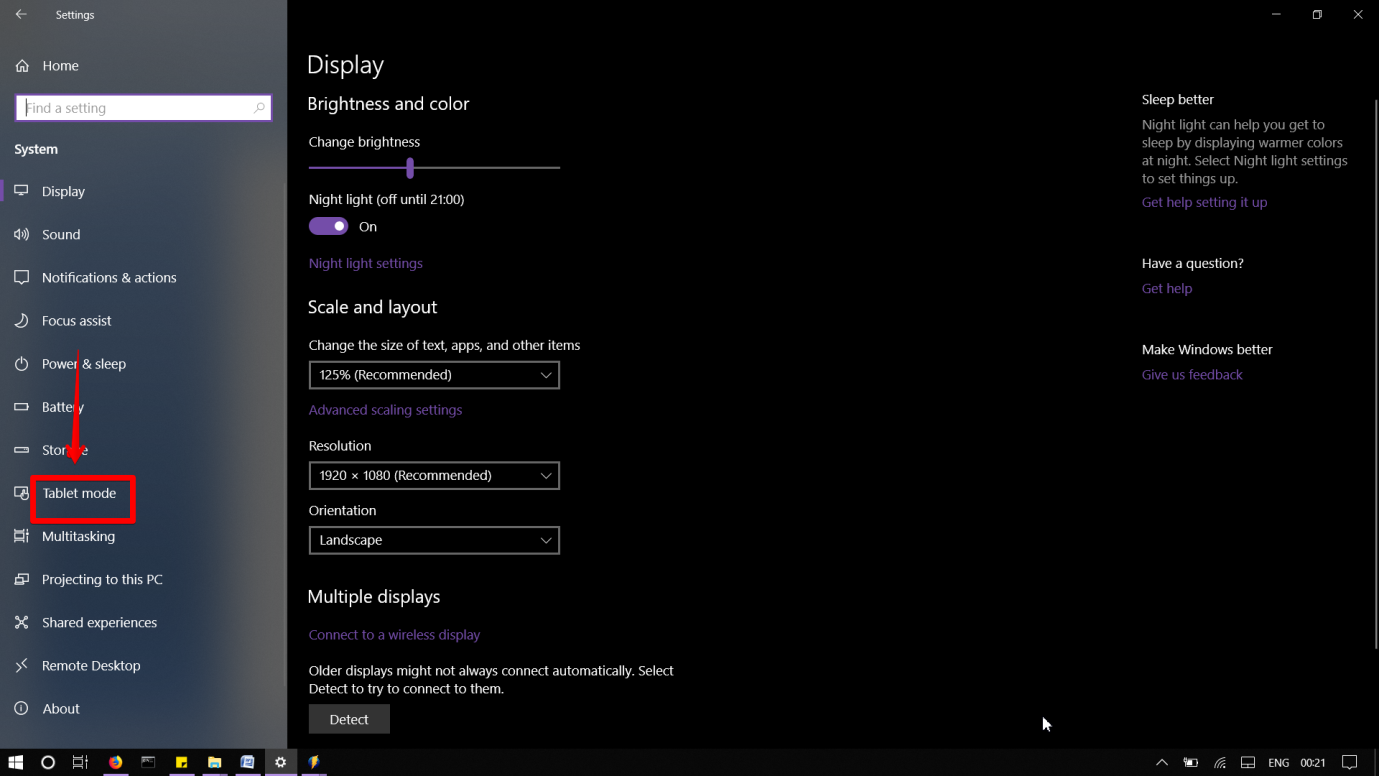Focus the Find a setting search field
This screenshot has height=776, width=1379.
pos(143,108)
